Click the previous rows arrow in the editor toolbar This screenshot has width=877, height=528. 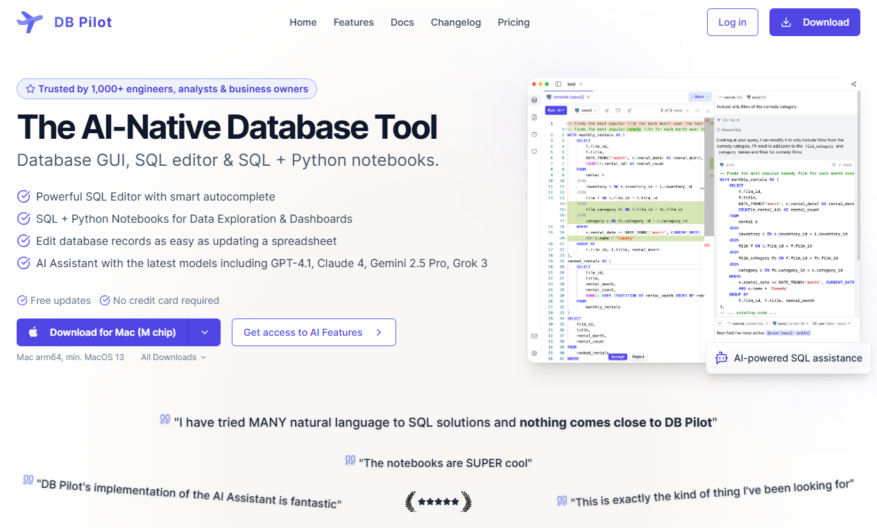click(688, 111)
